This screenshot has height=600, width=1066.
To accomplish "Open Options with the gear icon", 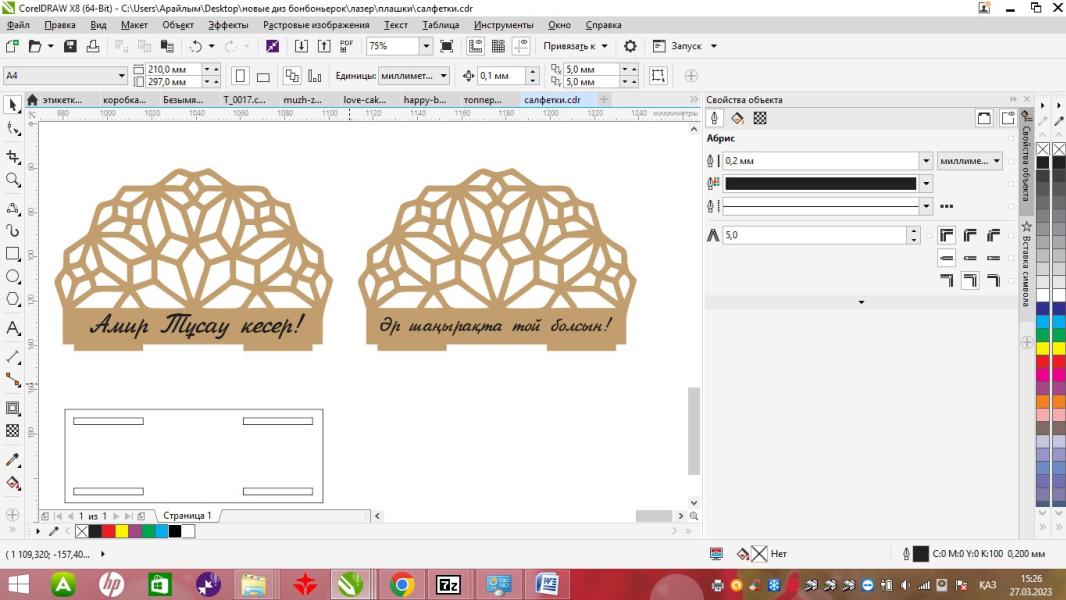I will [x=630, y=46].
